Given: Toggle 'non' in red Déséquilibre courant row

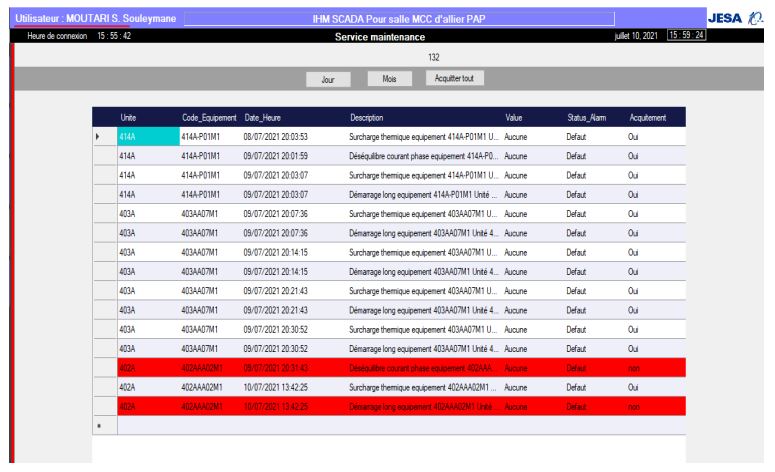Looking at the screenshot, I should (x=636, y=368).
